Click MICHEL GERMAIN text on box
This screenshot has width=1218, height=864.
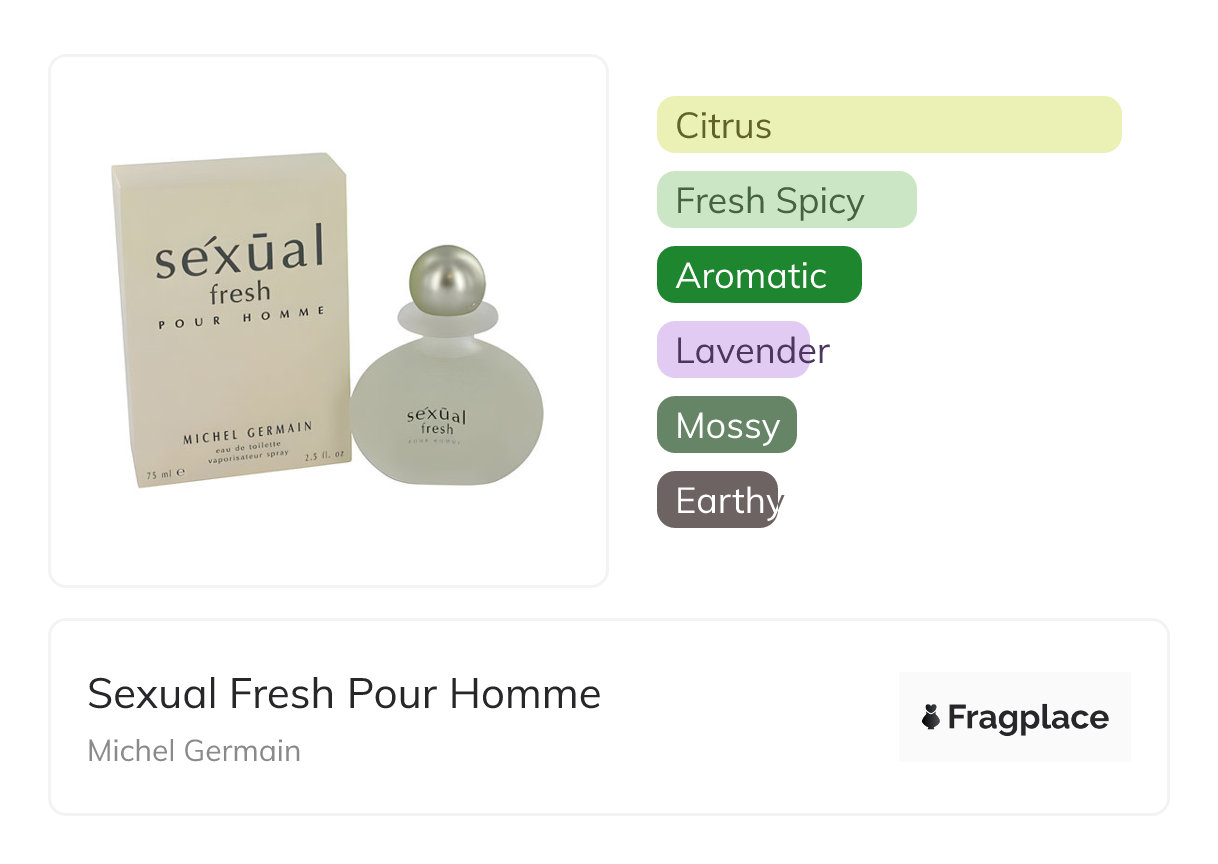[247, 433]
